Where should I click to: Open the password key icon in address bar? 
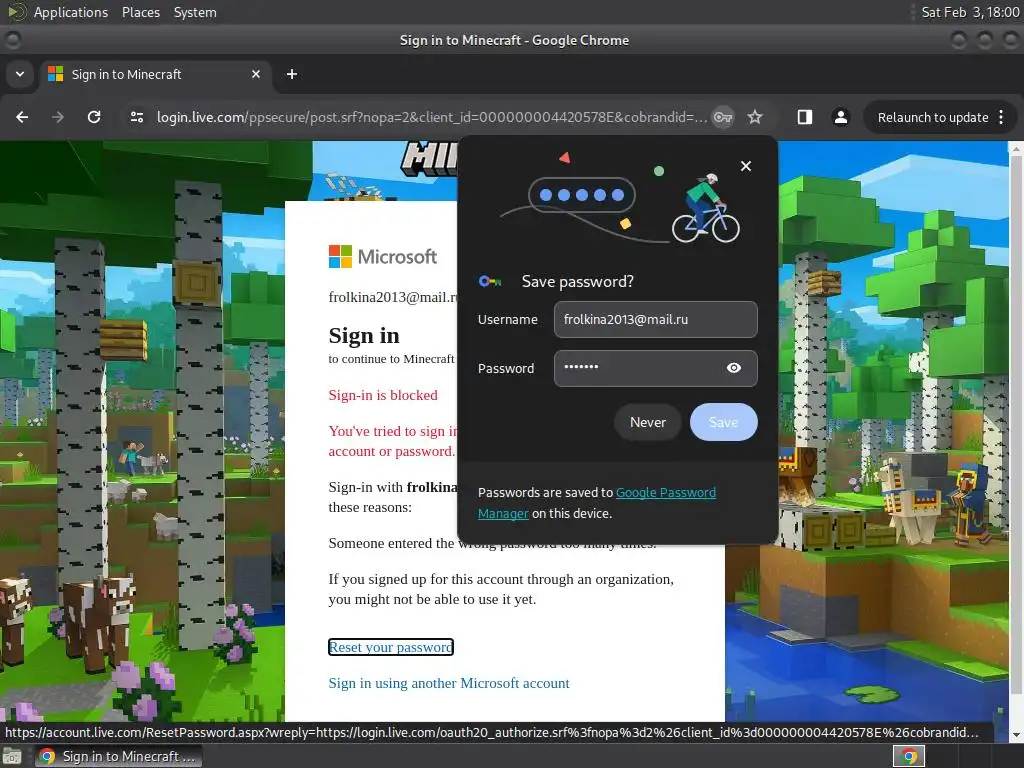(722, 117)
